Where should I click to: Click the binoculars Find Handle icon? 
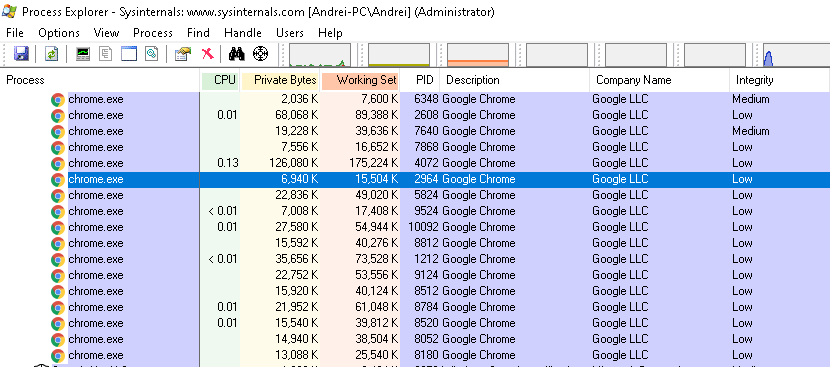click(x=236, y=53)
